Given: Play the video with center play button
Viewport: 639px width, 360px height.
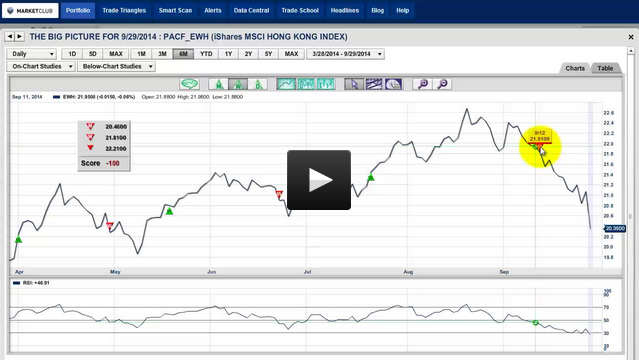Looking at the screenshot, I should click(319, 180).
